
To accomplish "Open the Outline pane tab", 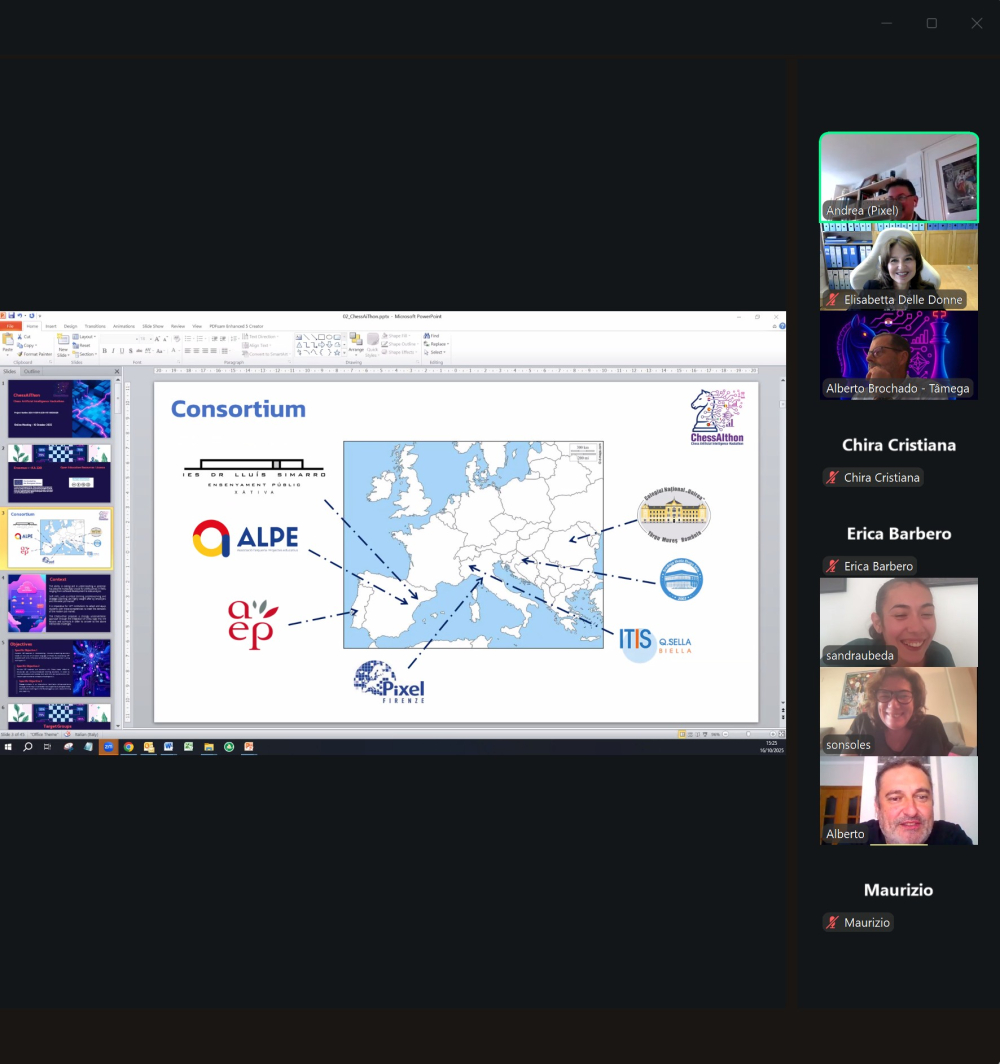I will pyautogui.click(x=32, y=371).
